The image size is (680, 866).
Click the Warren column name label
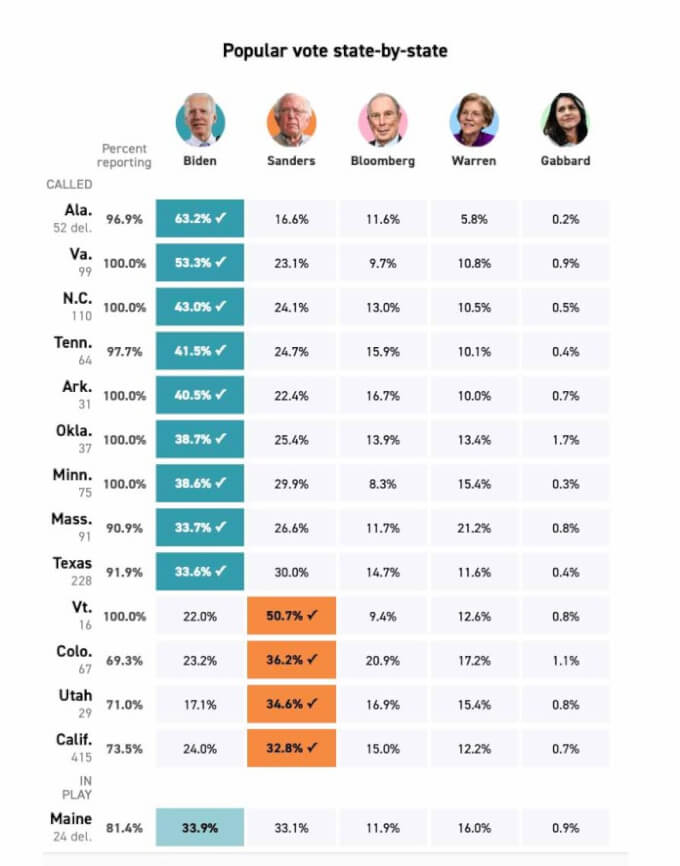click(474, 160)
